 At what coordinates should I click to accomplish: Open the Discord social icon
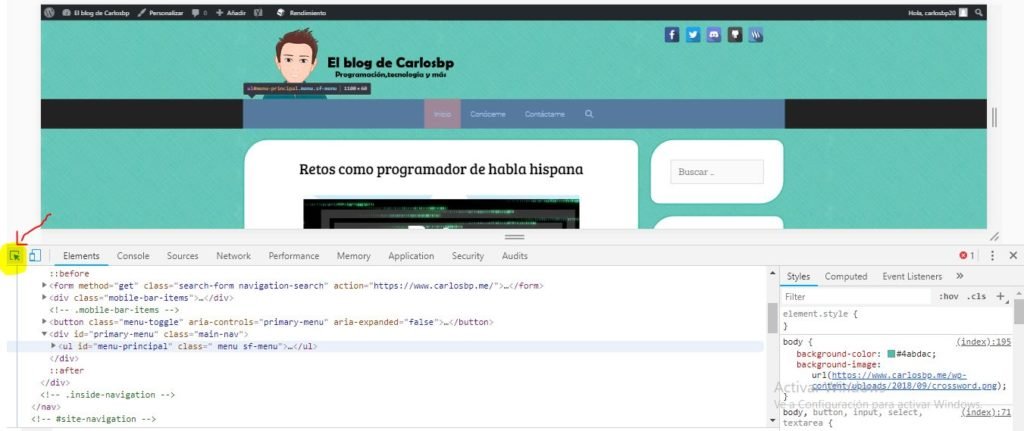pyautogui.click(x=714, y=35)
